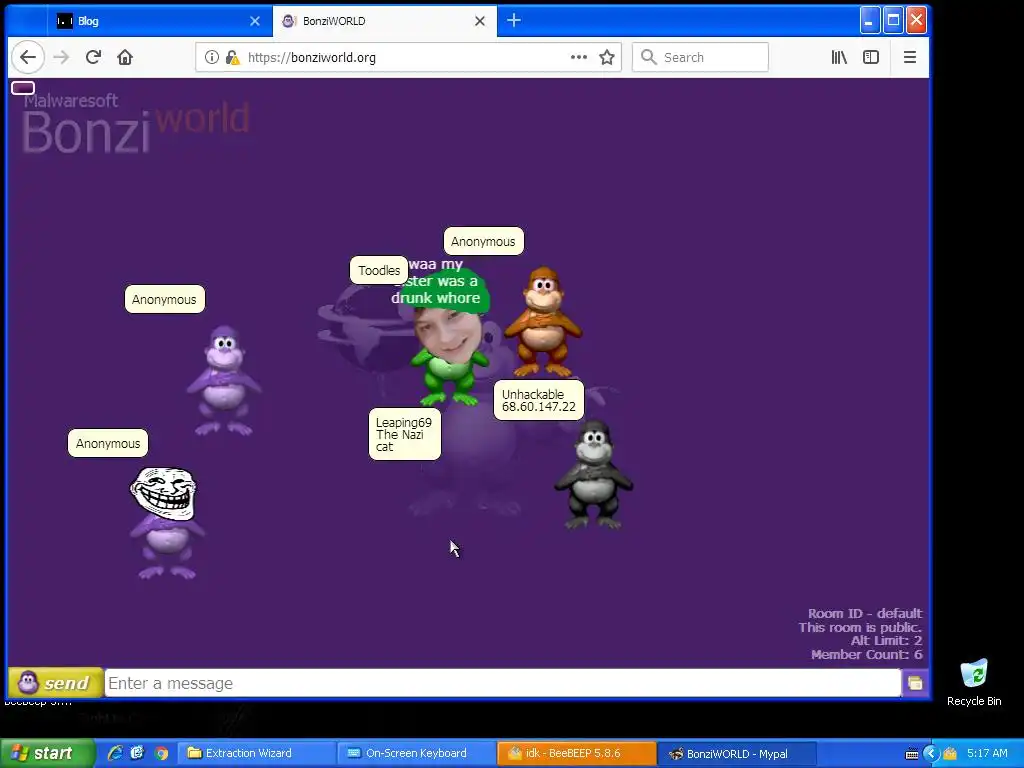Open the Windows start menu
Image resolution: width=1024 pixels, height=768 pixels.
47,753
